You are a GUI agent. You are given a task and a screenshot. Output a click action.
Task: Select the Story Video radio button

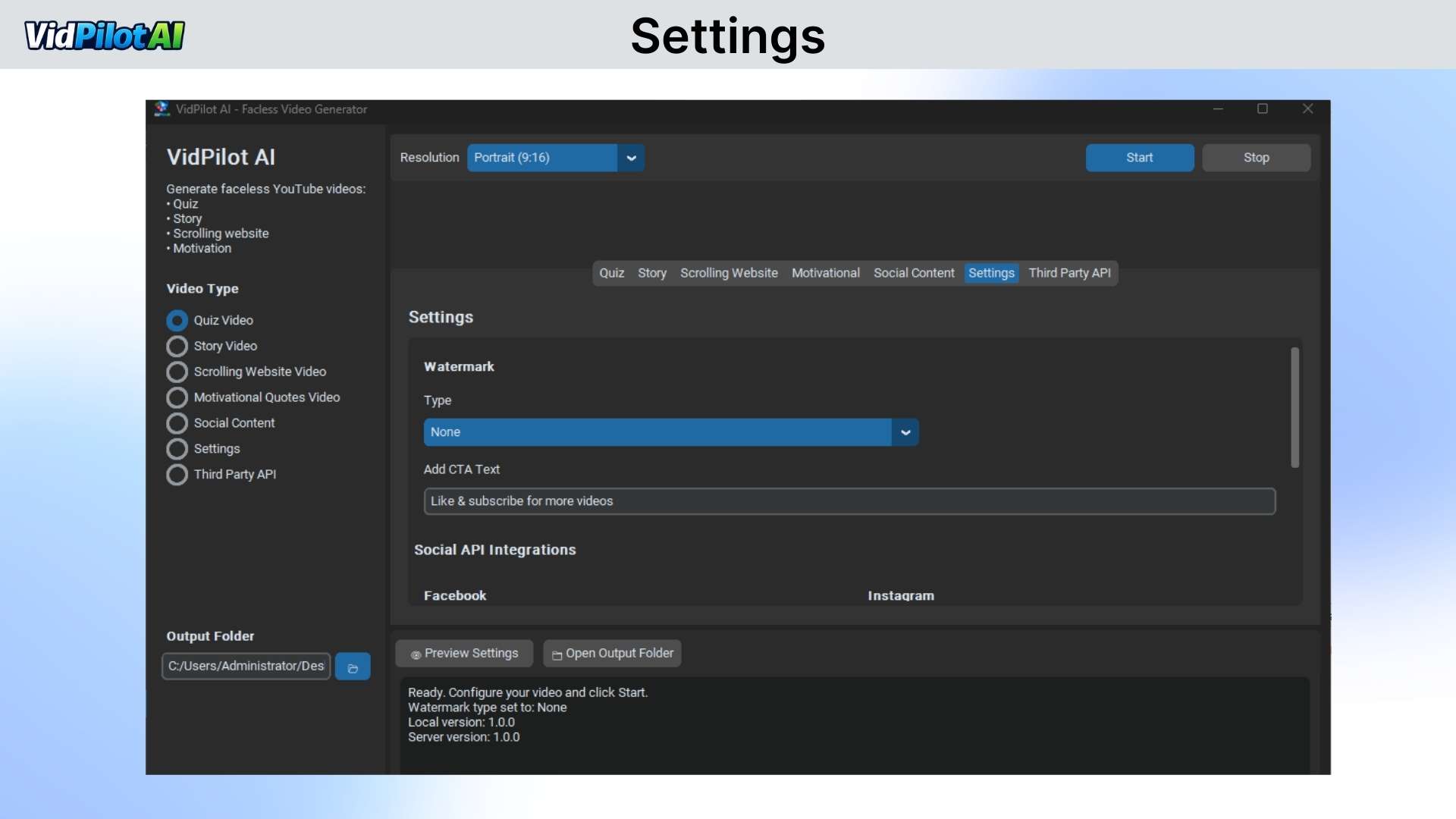click(x=177, y=347)
